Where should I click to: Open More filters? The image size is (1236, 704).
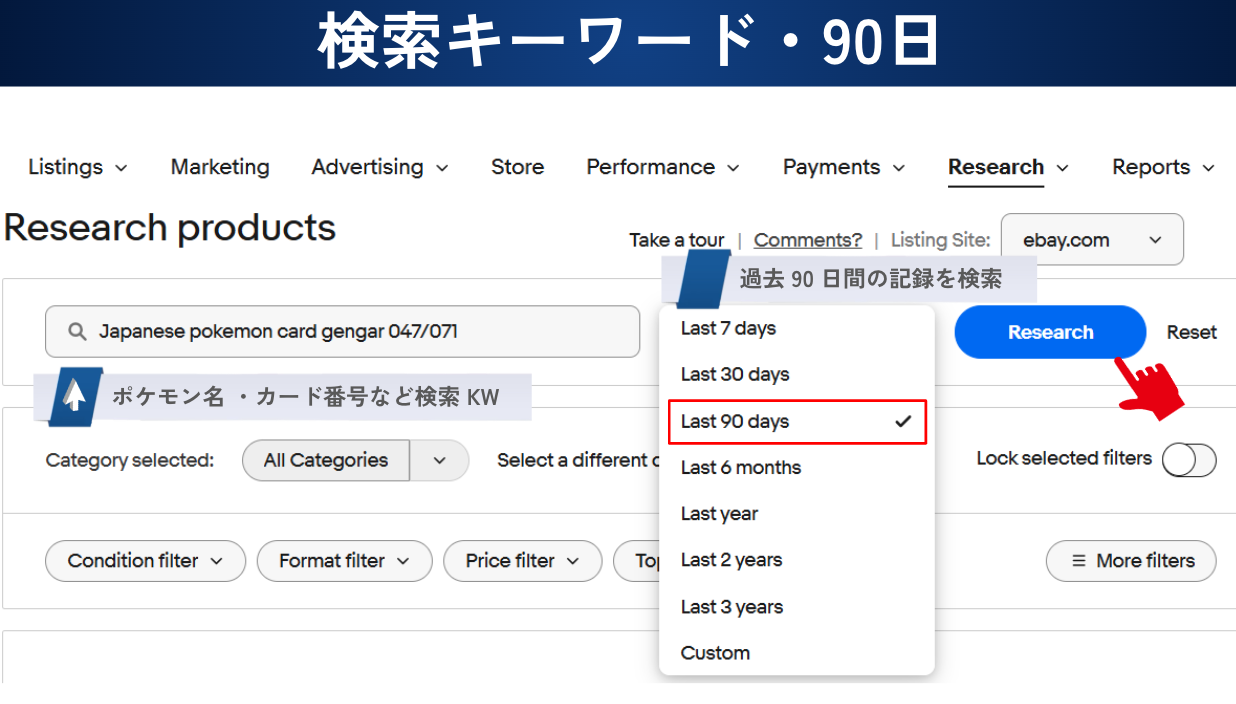coord(1131,561)
